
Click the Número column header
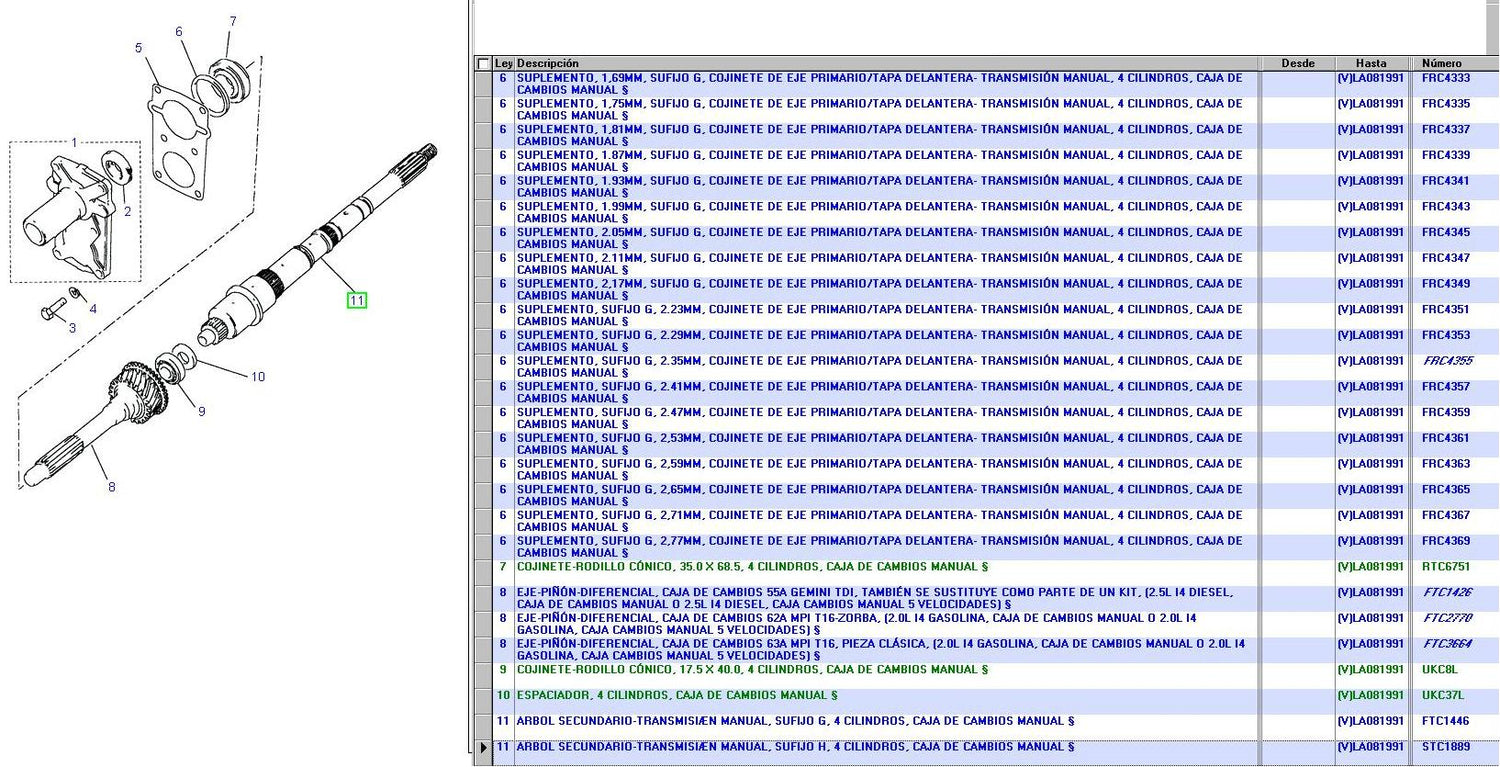tap(1441, 64)
